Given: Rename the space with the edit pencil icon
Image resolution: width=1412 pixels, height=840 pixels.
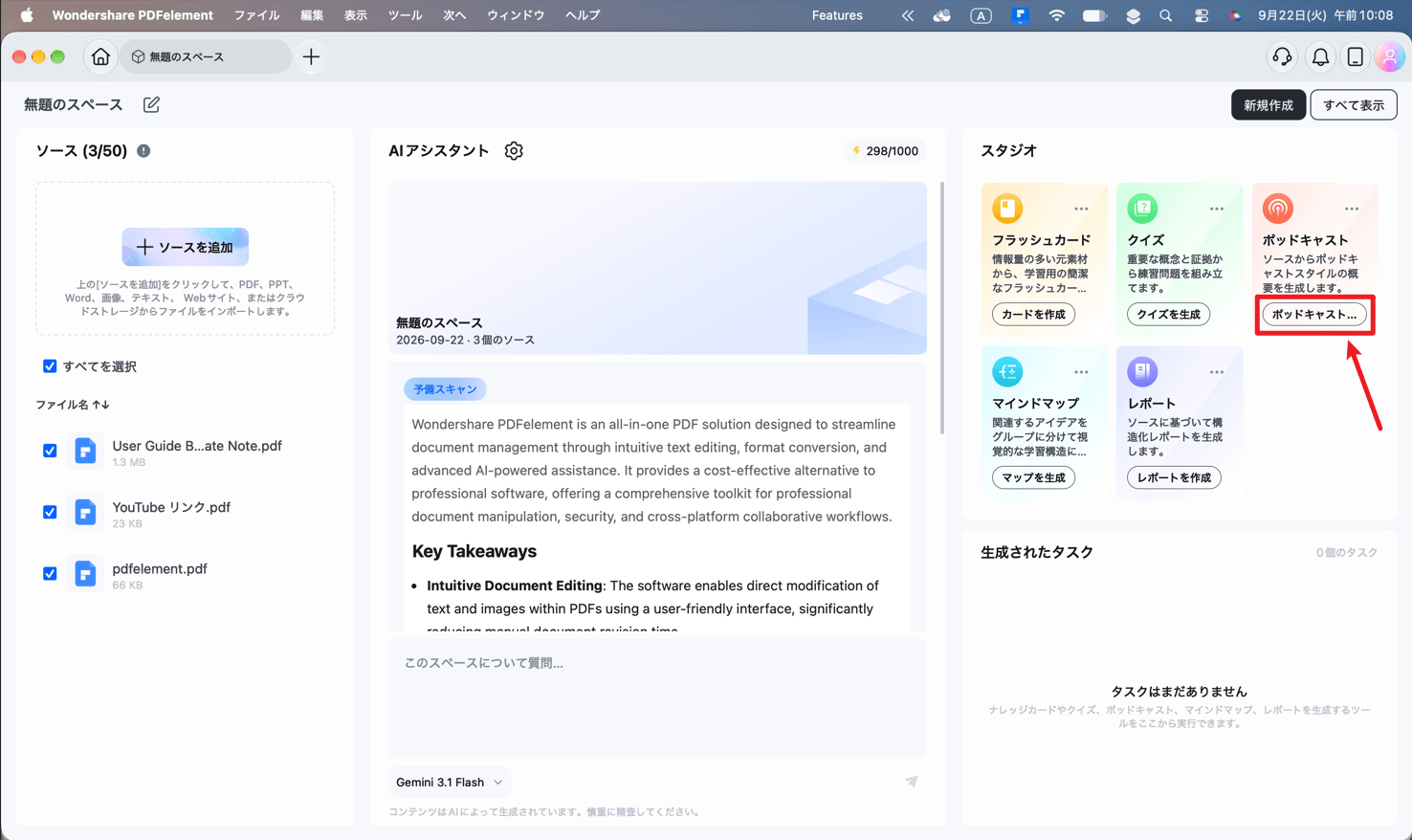Looking at the screenshot, I should coord(151,104).
